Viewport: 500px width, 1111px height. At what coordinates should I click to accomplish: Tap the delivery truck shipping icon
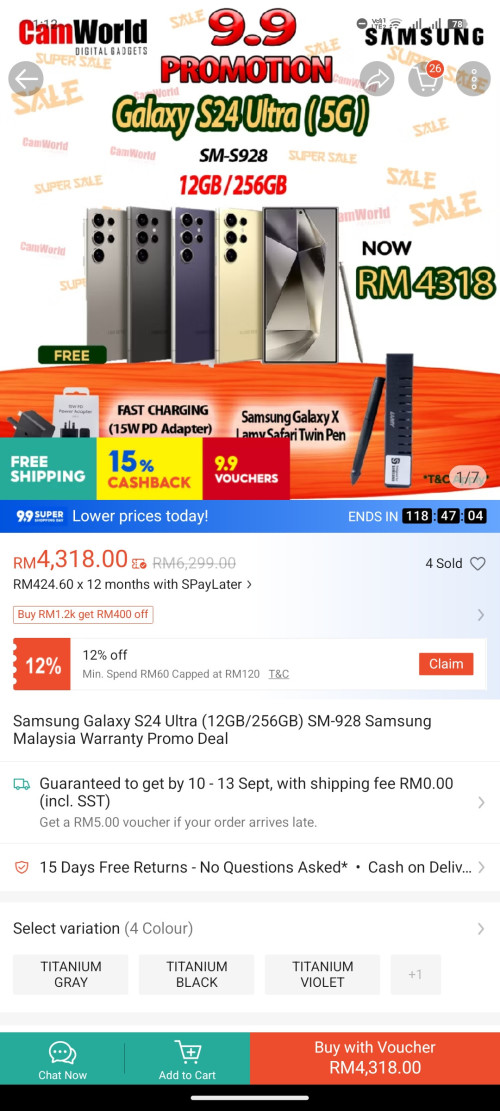[x=22, y=784]
